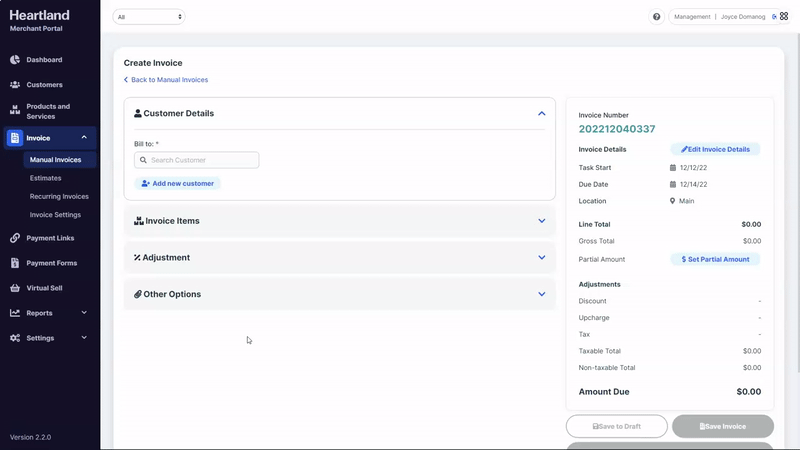This screenshot has width=800, height=450.
Task: Open Estimates in the Invoice submenu
Action: click(x=45, y=178)
